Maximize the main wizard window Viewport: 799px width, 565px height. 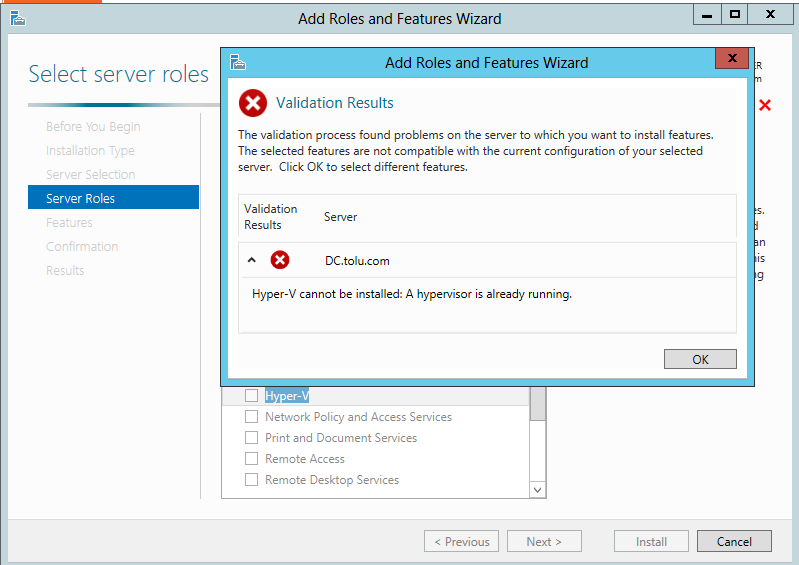click(734, 15)
